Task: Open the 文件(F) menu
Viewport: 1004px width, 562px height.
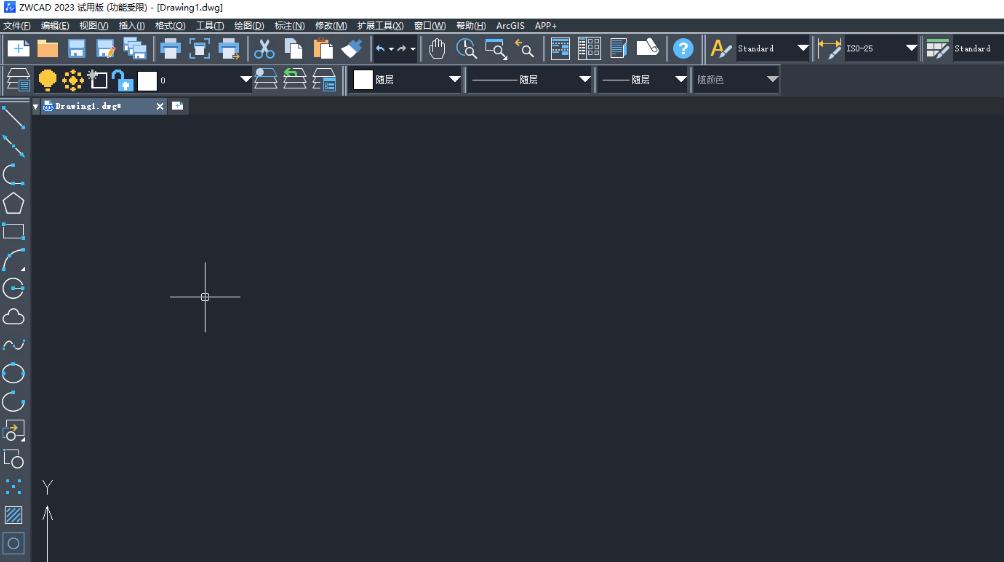Action: [x=17, y=26]
